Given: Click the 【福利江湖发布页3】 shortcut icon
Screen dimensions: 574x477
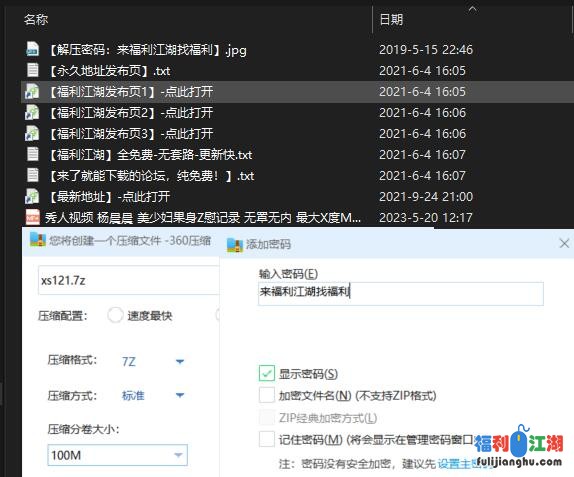Looking at the screenshot, I should (32, 134).
